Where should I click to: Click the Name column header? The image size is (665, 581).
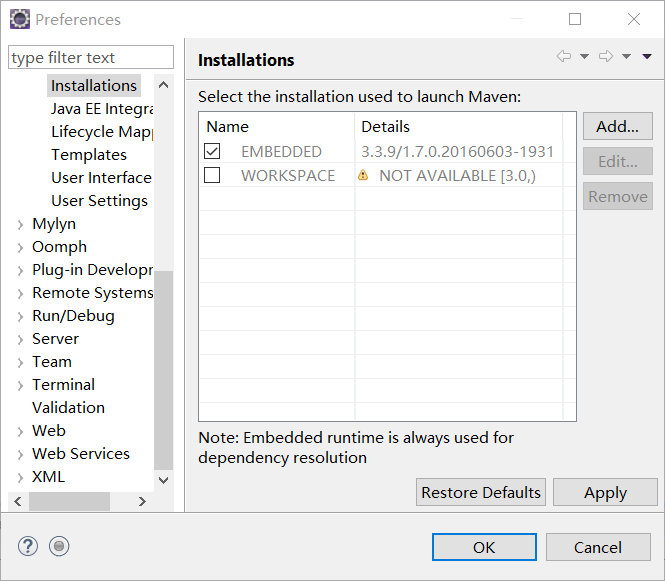(277, 126)
